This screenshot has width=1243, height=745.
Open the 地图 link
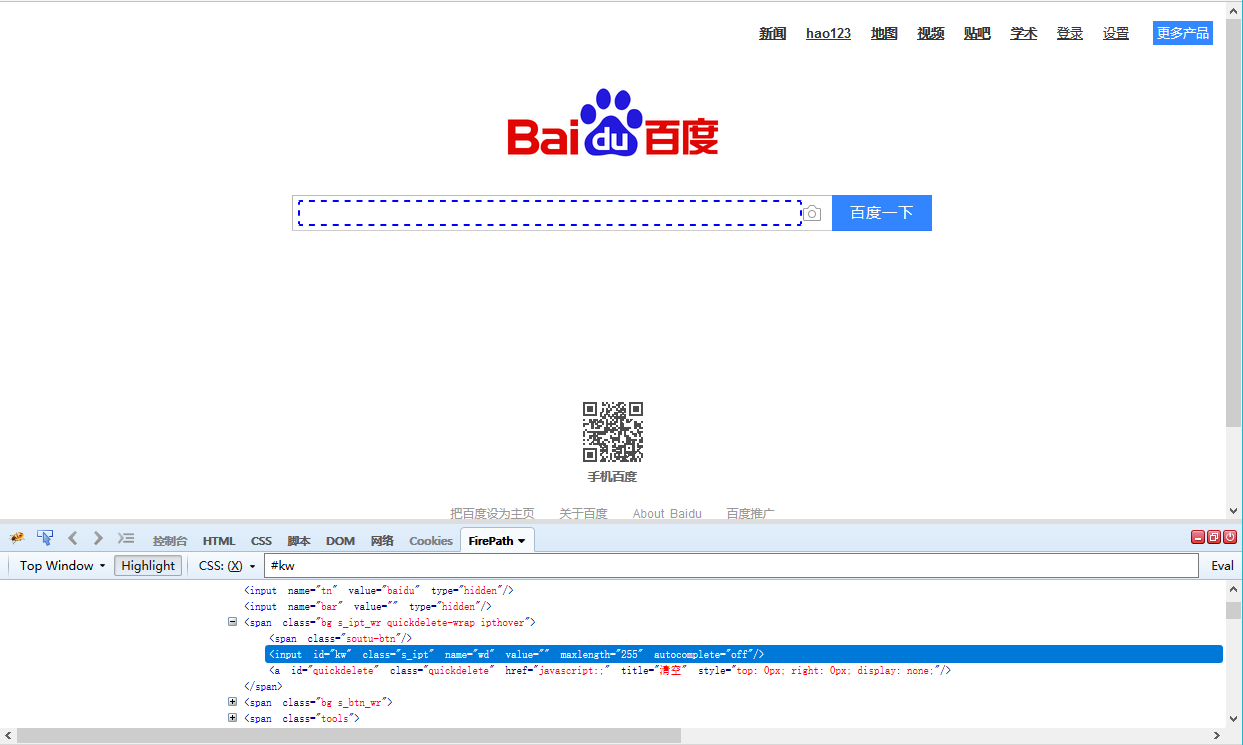click(884, 33)
